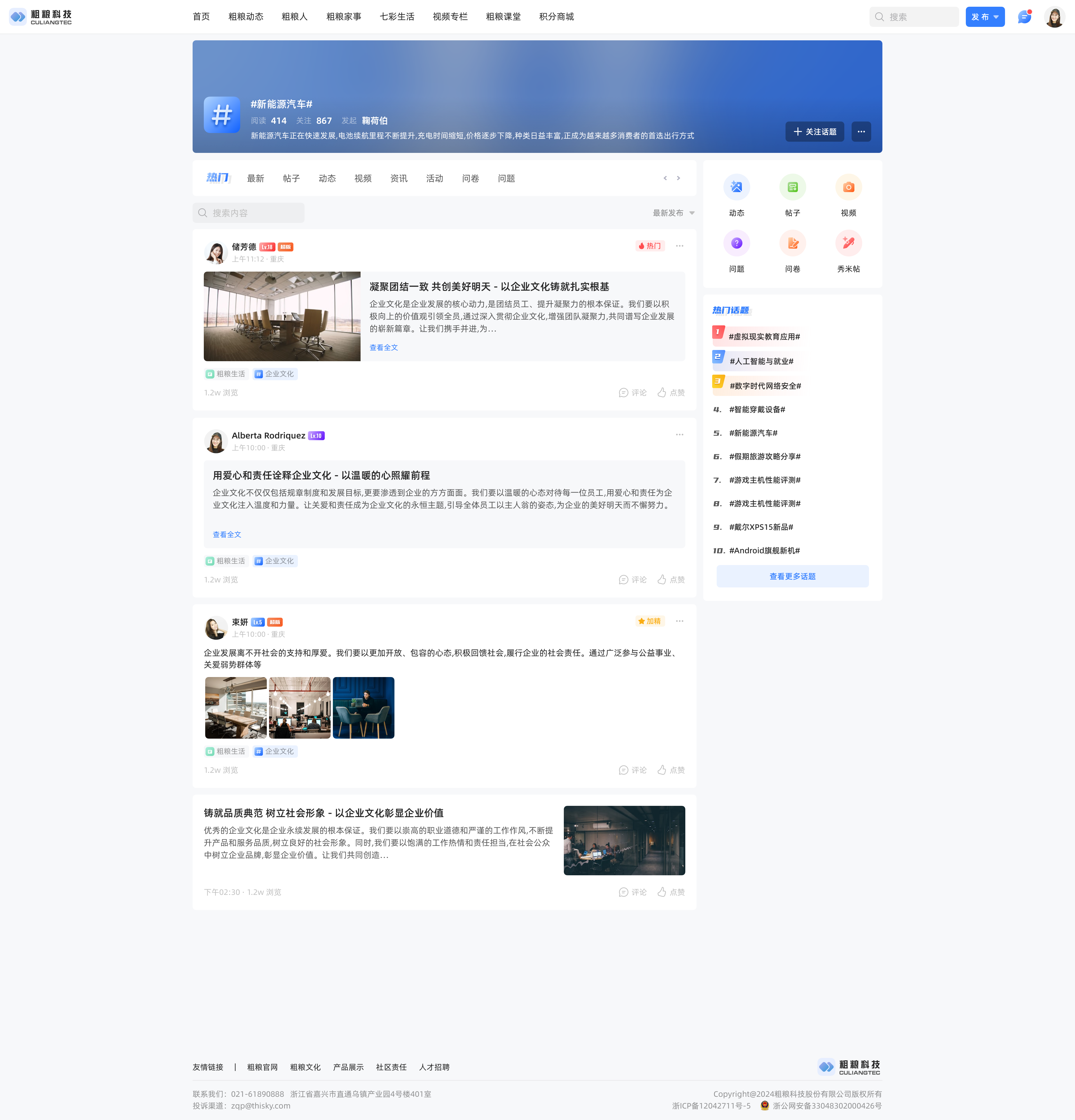This screenshot has height=1120, width=1075.
Task: Open the 最新发布 sort dropdown
Action: (674, 213)
